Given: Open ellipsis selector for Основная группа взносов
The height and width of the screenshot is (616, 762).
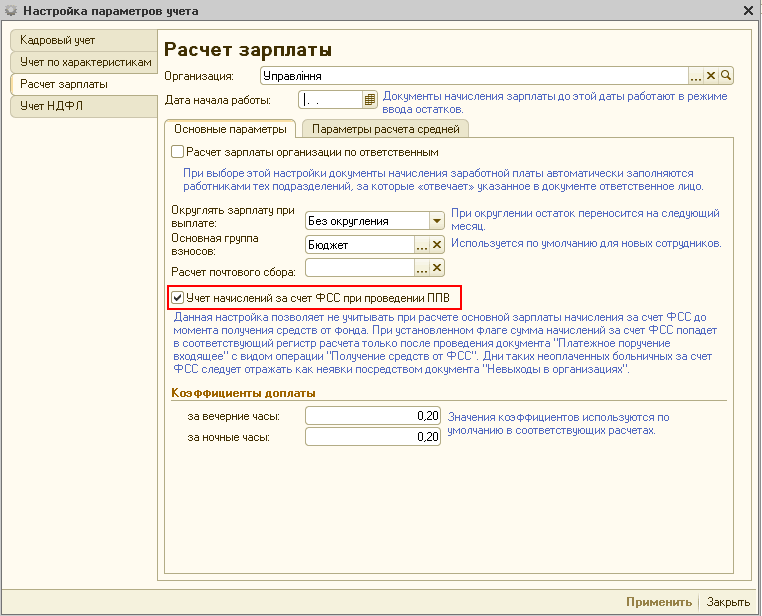Looking at the screenshot, I should (422, 244).
